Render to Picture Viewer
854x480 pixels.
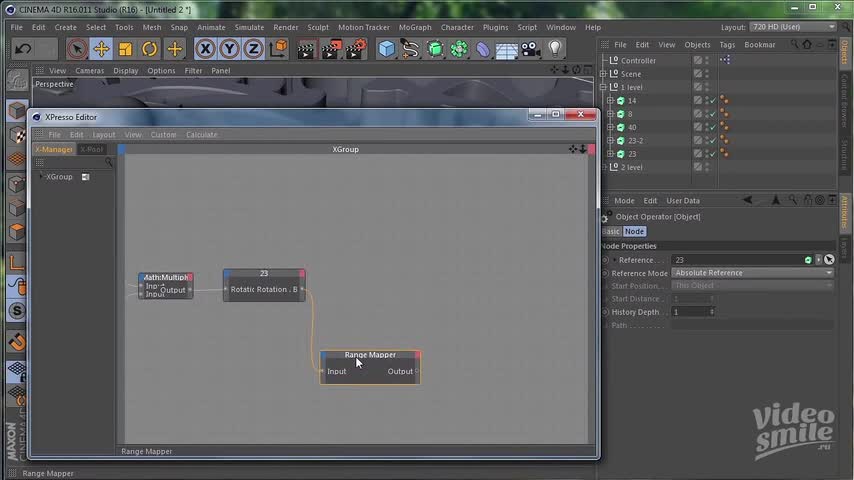[x=331, y=49]
